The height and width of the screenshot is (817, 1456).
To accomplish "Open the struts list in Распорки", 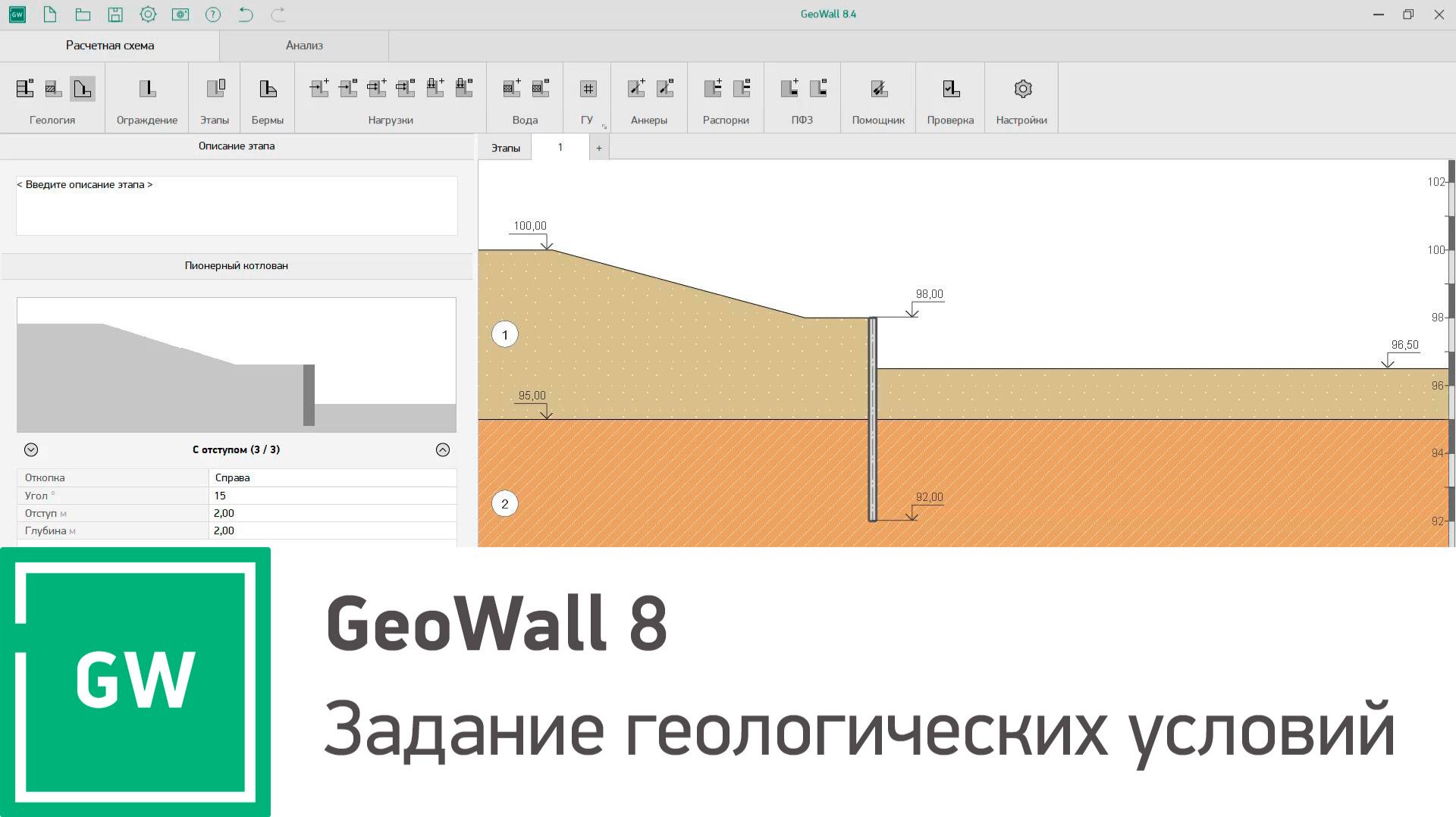I will pyautogui.click(x=742, y=89).
